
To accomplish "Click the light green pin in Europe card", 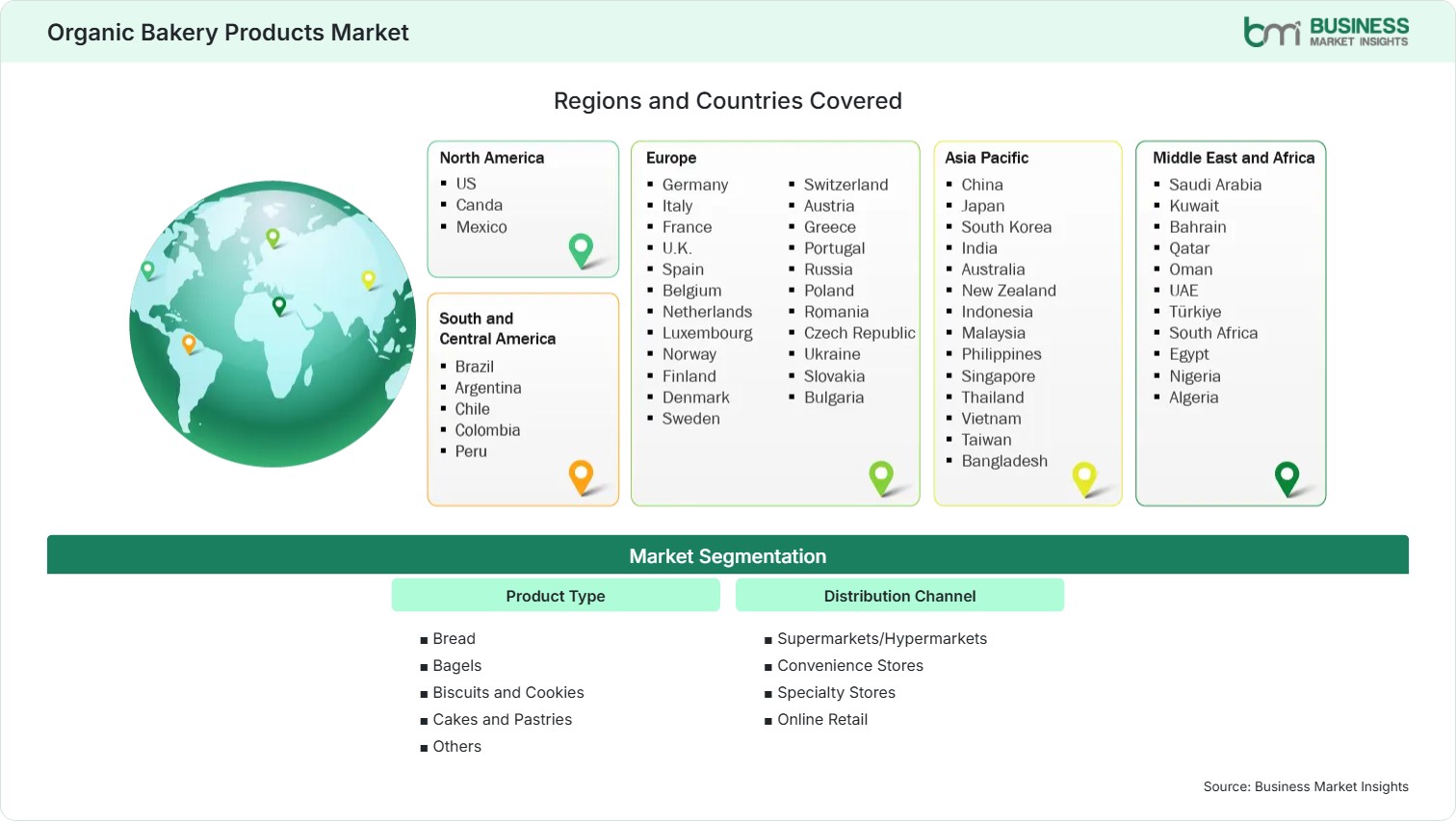I will [881, 478].
